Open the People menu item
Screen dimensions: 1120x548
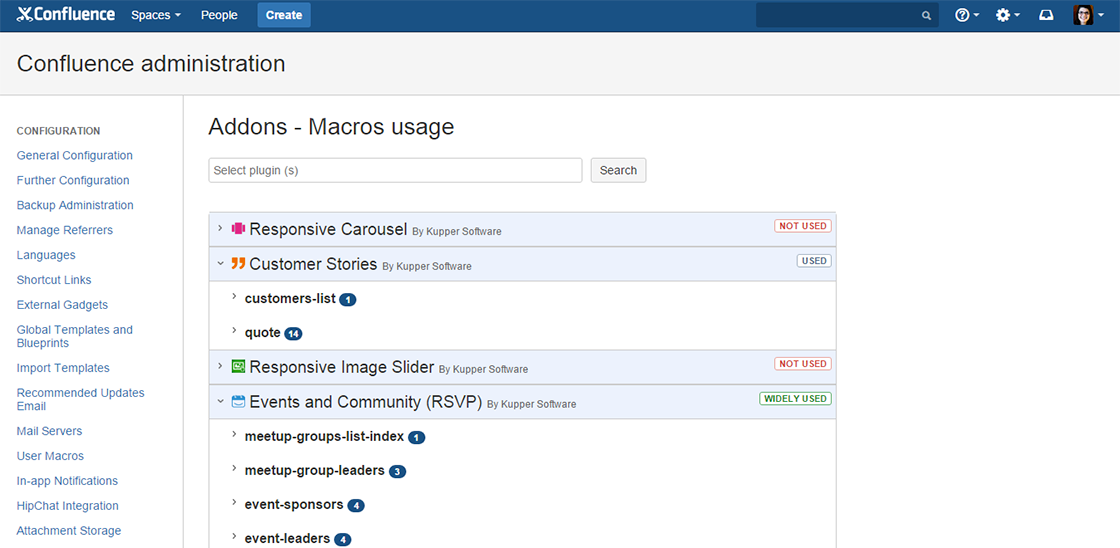pos(219,15)
